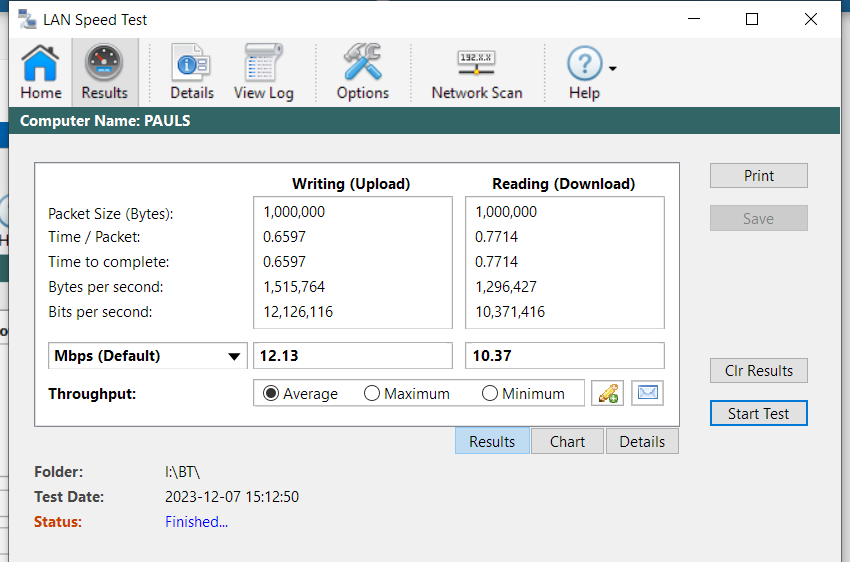The width and height of the screenshot is (850, 562).
Task: Click the Clr Results button
Action: tap(758, 371)
